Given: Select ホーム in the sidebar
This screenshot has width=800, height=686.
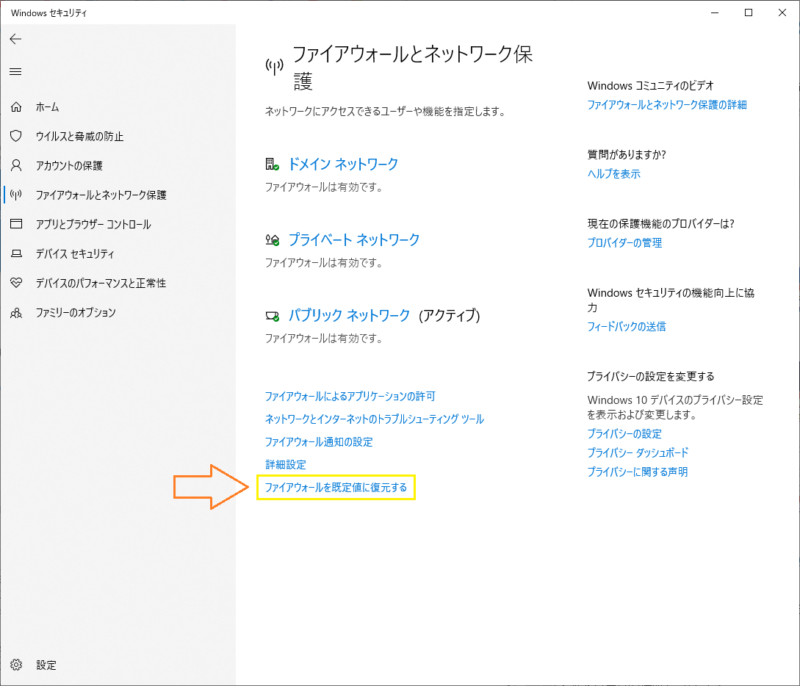Looking at the screenshot, I should [47, 107].
